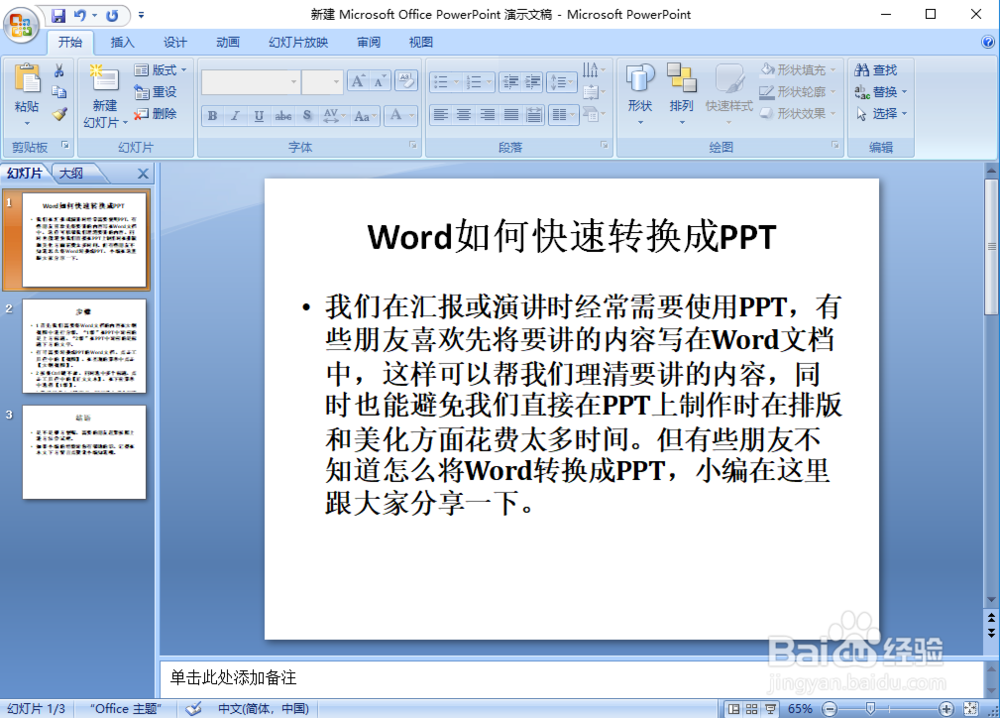Screen dimensions: 1000x718
Task: Start slide show from status bar
Action: point(770,709)
